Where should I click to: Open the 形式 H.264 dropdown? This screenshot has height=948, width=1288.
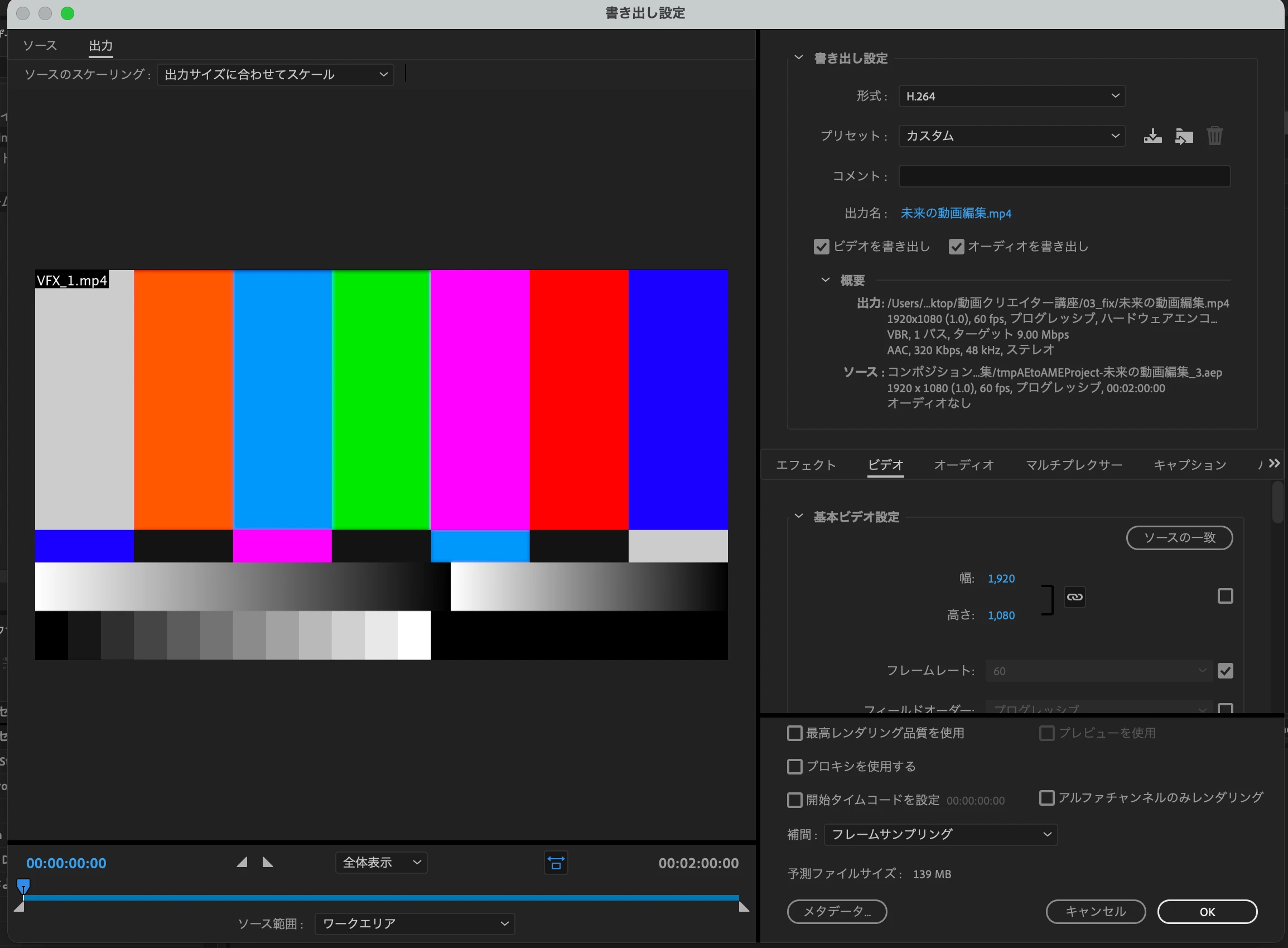click(x=1011, y=96)
